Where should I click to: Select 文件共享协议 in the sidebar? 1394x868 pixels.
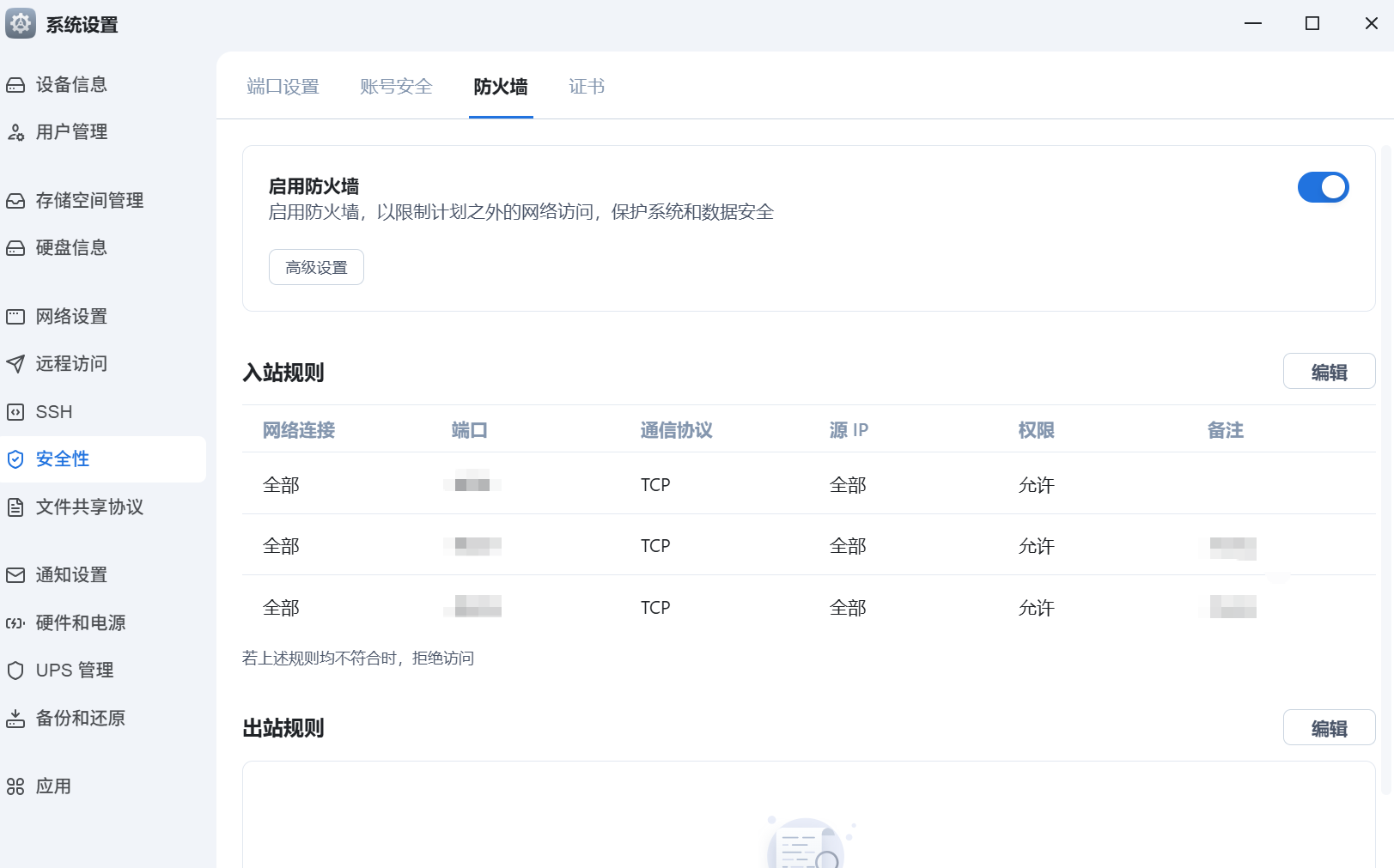89,507
